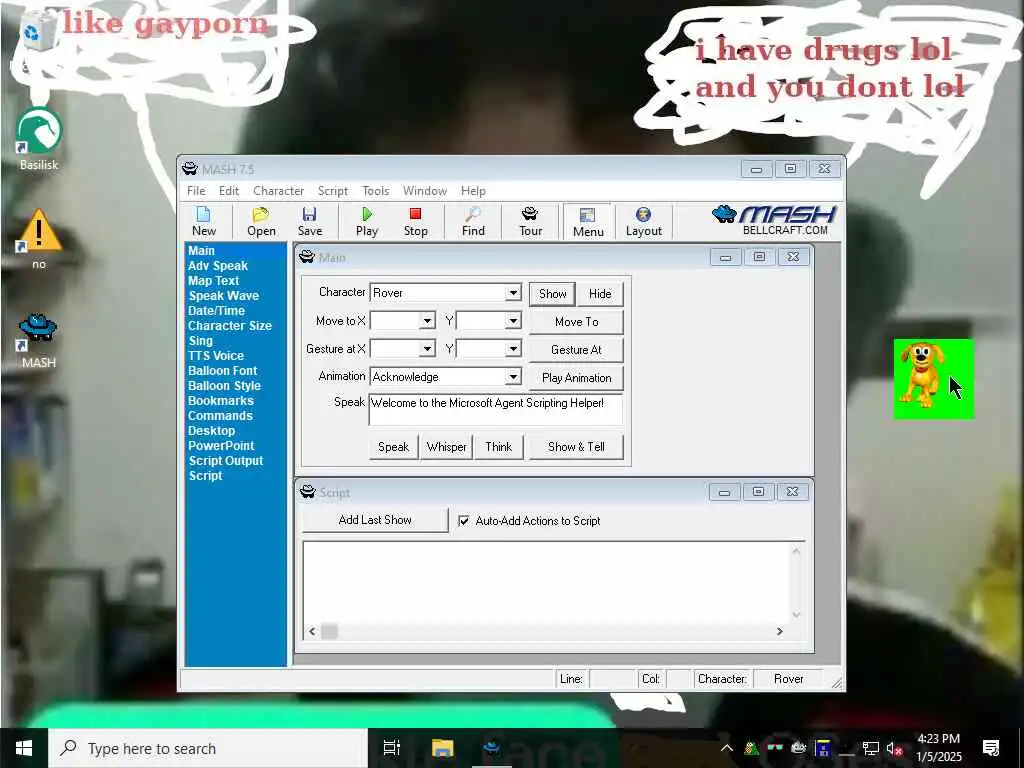Image resolution: width=1024 pixels, height=768 pixels.
Task: Open the Move to X dropdown
Action: click(427, 321)
